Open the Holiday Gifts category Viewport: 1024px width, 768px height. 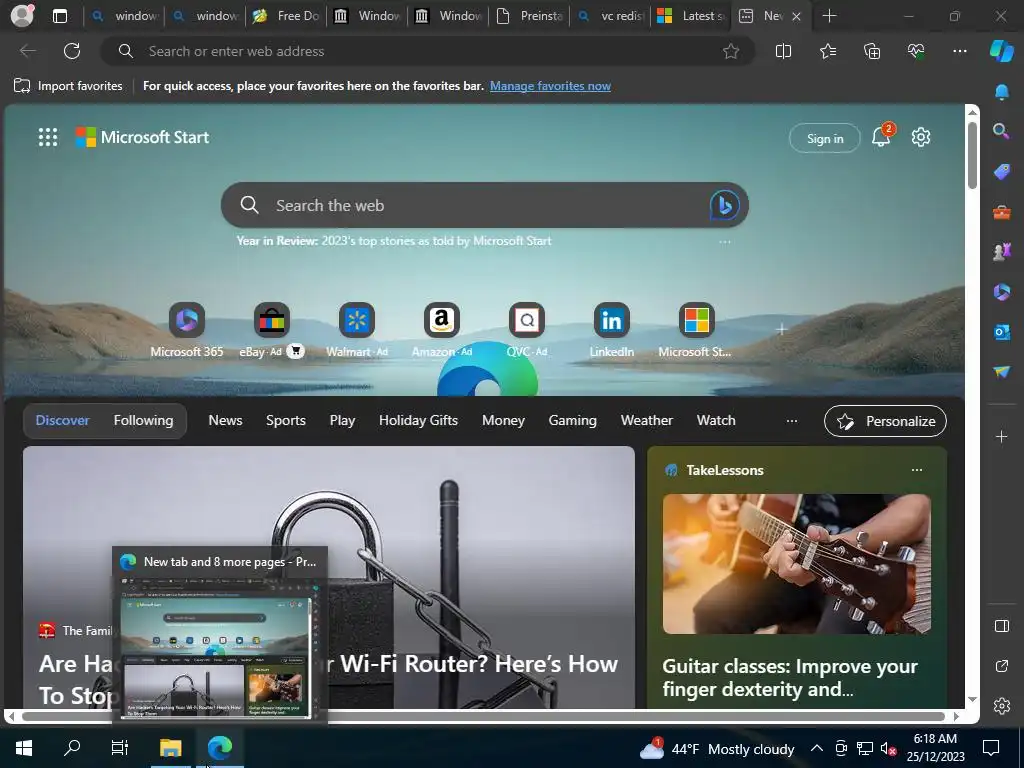pyautogui.click(x=418, y=421)
